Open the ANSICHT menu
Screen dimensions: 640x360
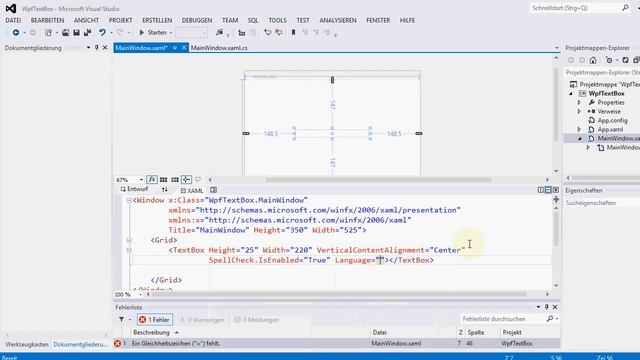click(x=86, y=20)
